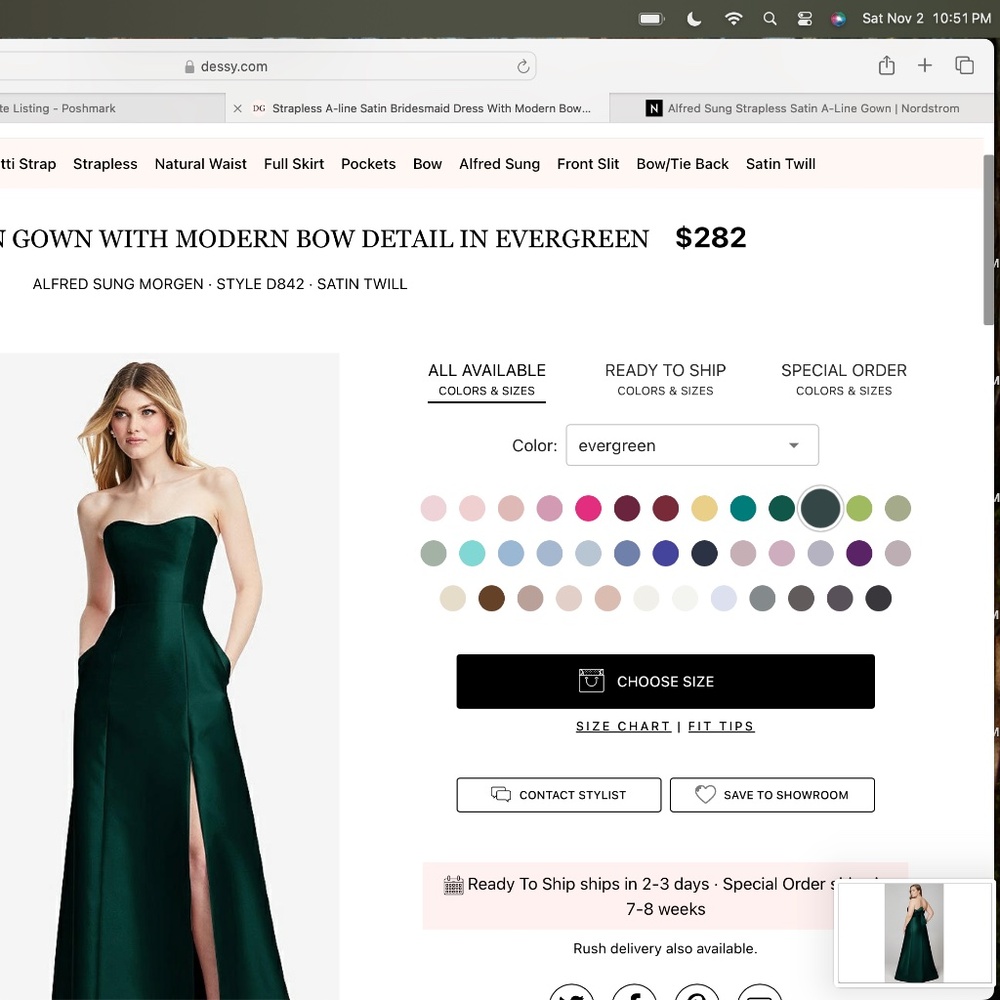Show Safari tab overview
The height and width of the screenshot is (1000, 1000).
964,65
